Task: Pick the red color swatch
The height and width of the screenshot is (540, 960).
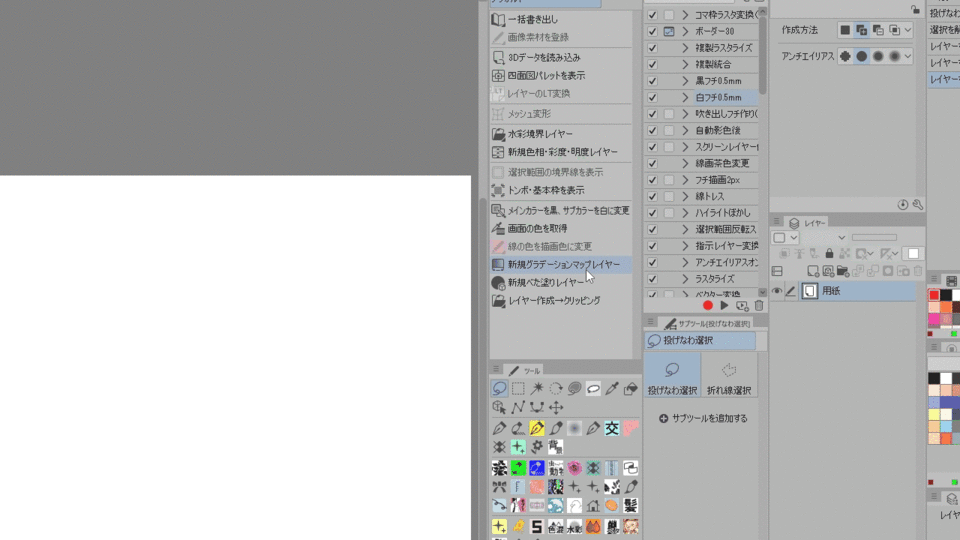Action: pyautogui.click(x=934, y=295)
